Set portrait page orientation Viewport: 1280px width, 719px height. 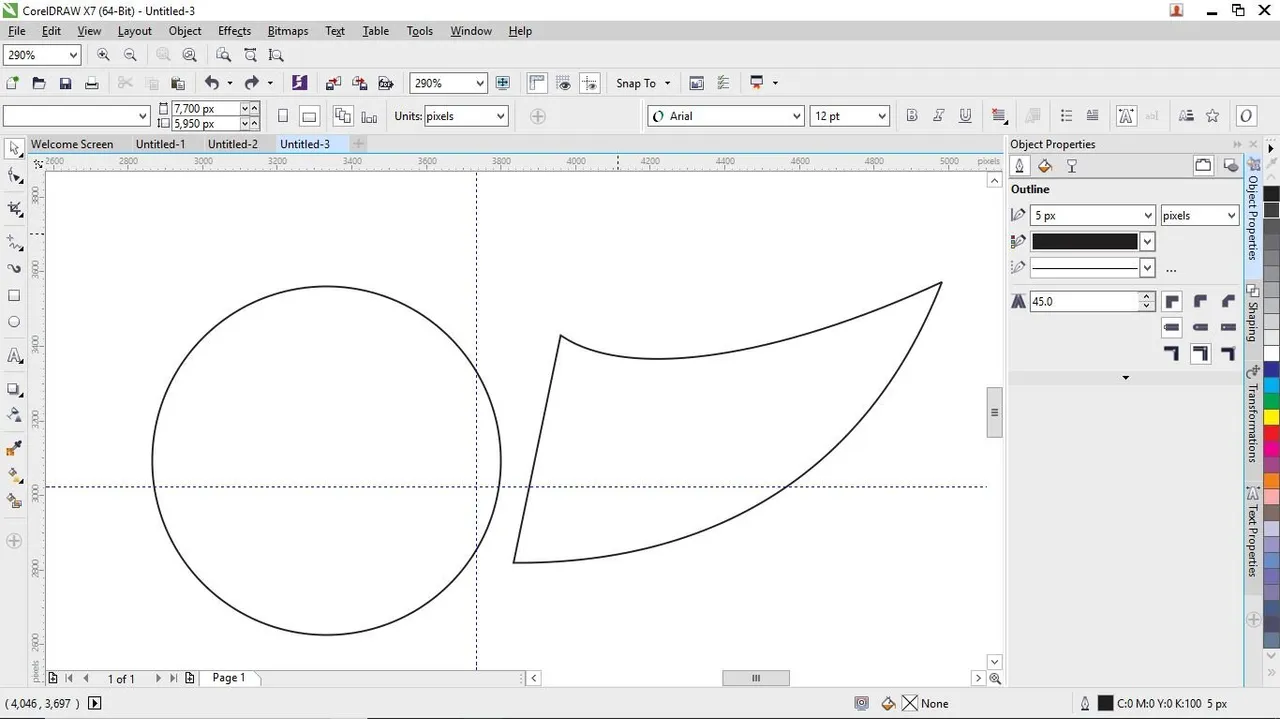click(283, 116)
